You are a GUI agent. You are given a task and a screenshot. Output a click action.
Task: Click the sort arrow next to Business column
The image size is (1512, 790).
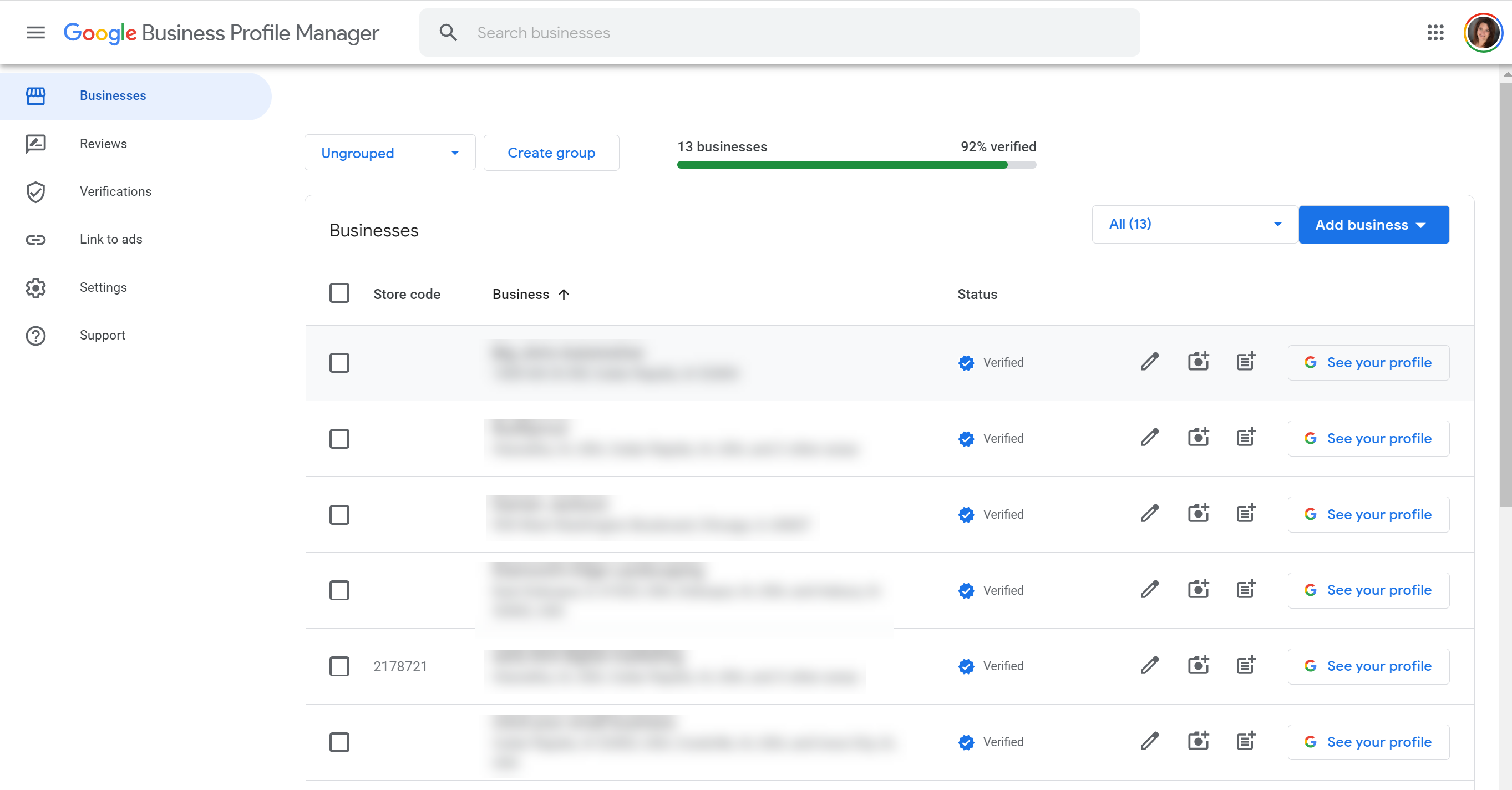pos(564,294)
